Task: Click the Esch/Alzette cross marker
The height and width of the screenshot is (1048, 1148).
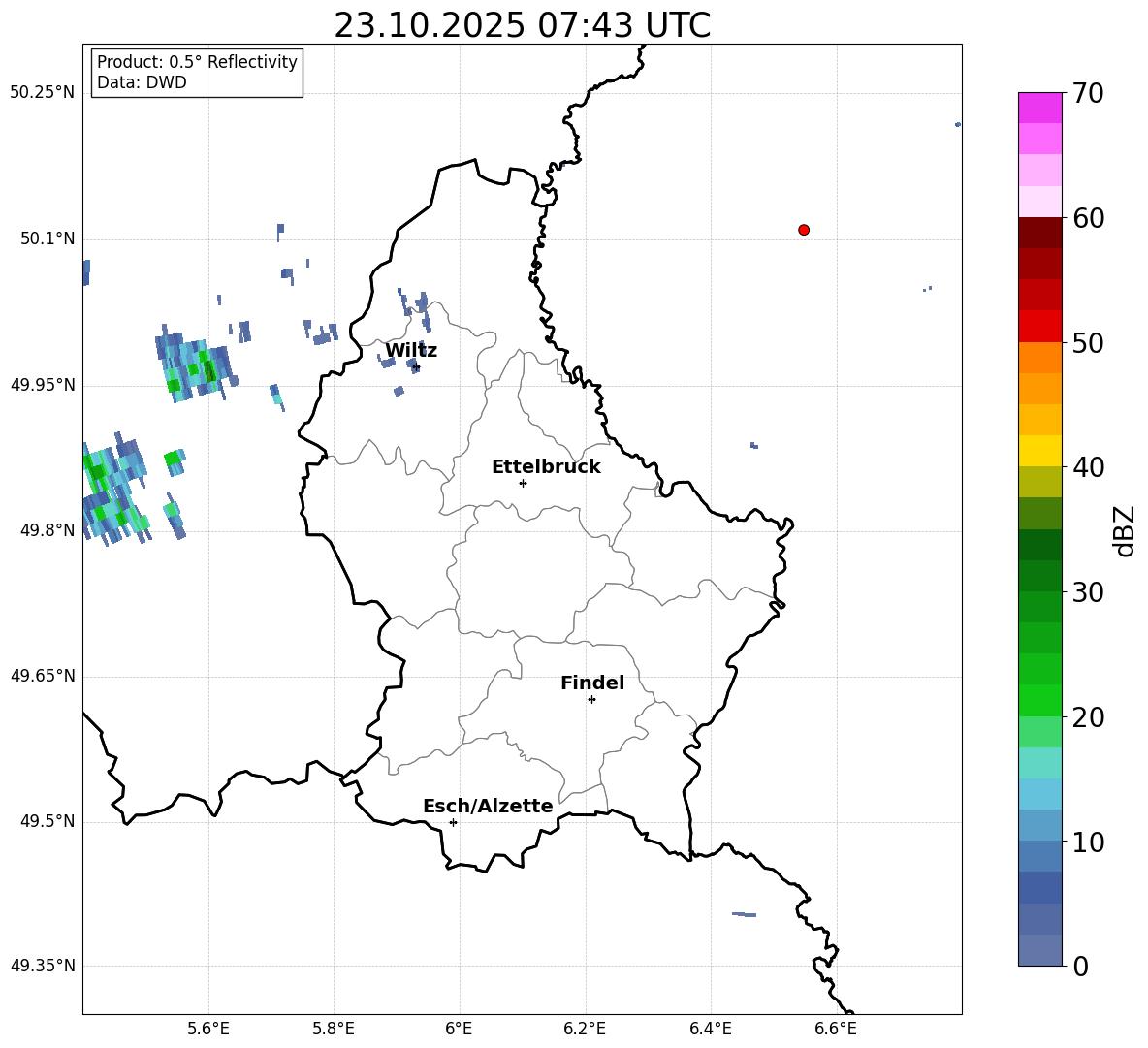Action: pos(453,822)
